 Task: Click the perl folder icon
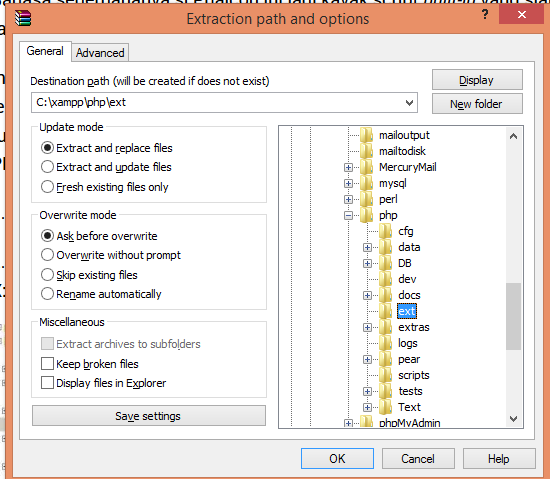click(x=367, y=199)
